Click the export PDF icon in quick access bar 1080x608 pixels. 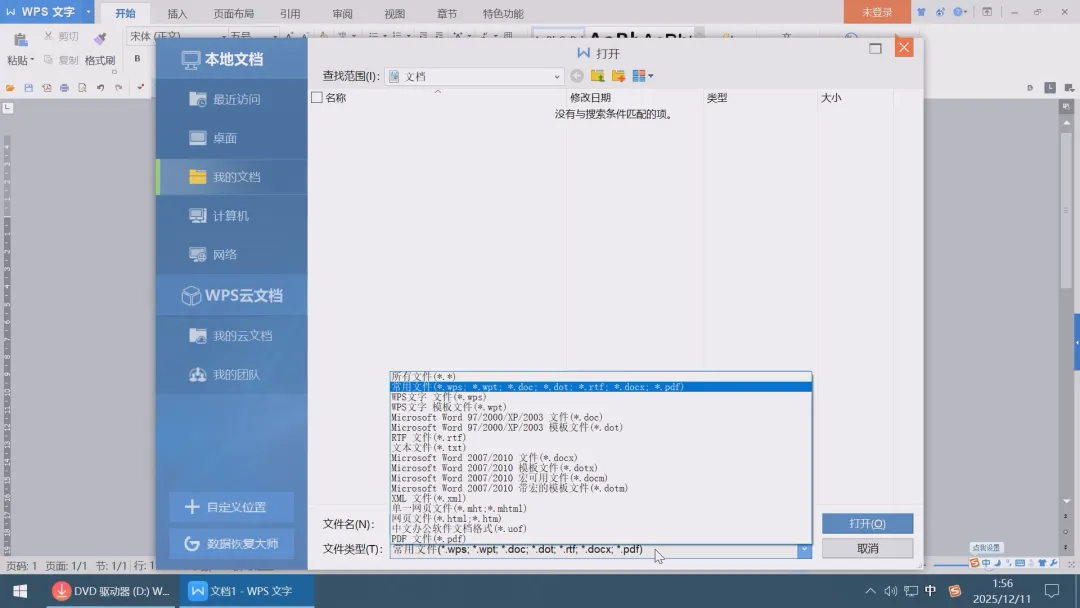(x=46, y=87)
